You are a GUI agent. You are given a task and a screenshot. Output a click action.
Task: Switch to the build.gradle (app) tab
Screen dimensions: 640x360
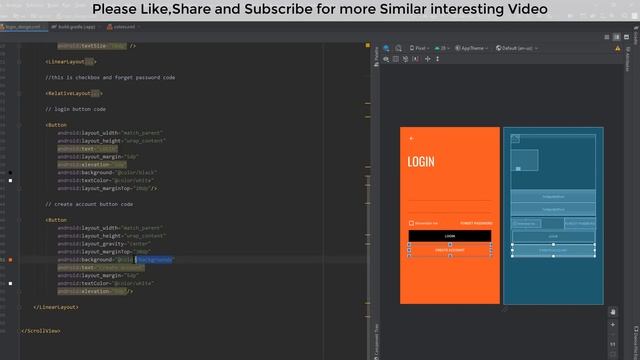(73, 27)
